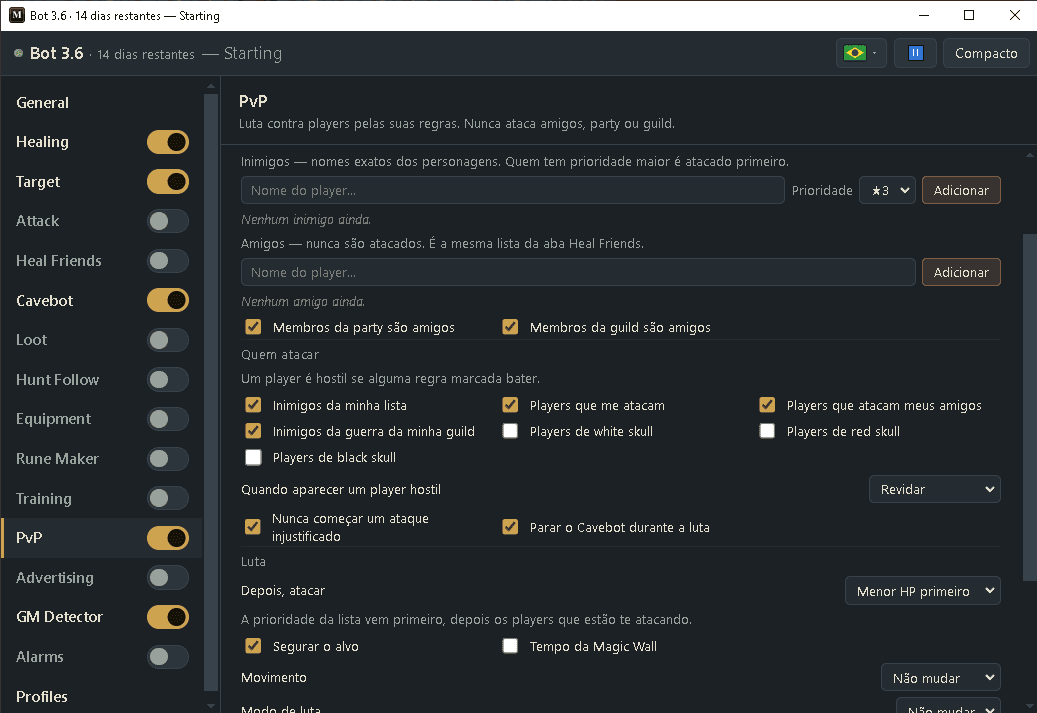Enable the Loot toggle
The height and width of the screenshot is (713, 1037).
point(168,340)
